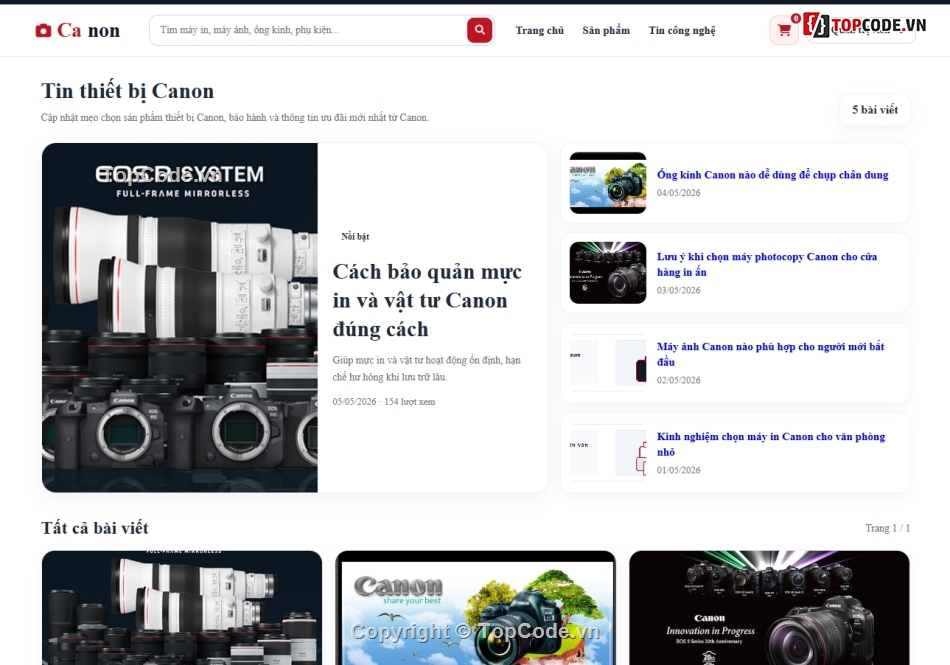Click the Canon brand name logo text

tap(88, 30)
